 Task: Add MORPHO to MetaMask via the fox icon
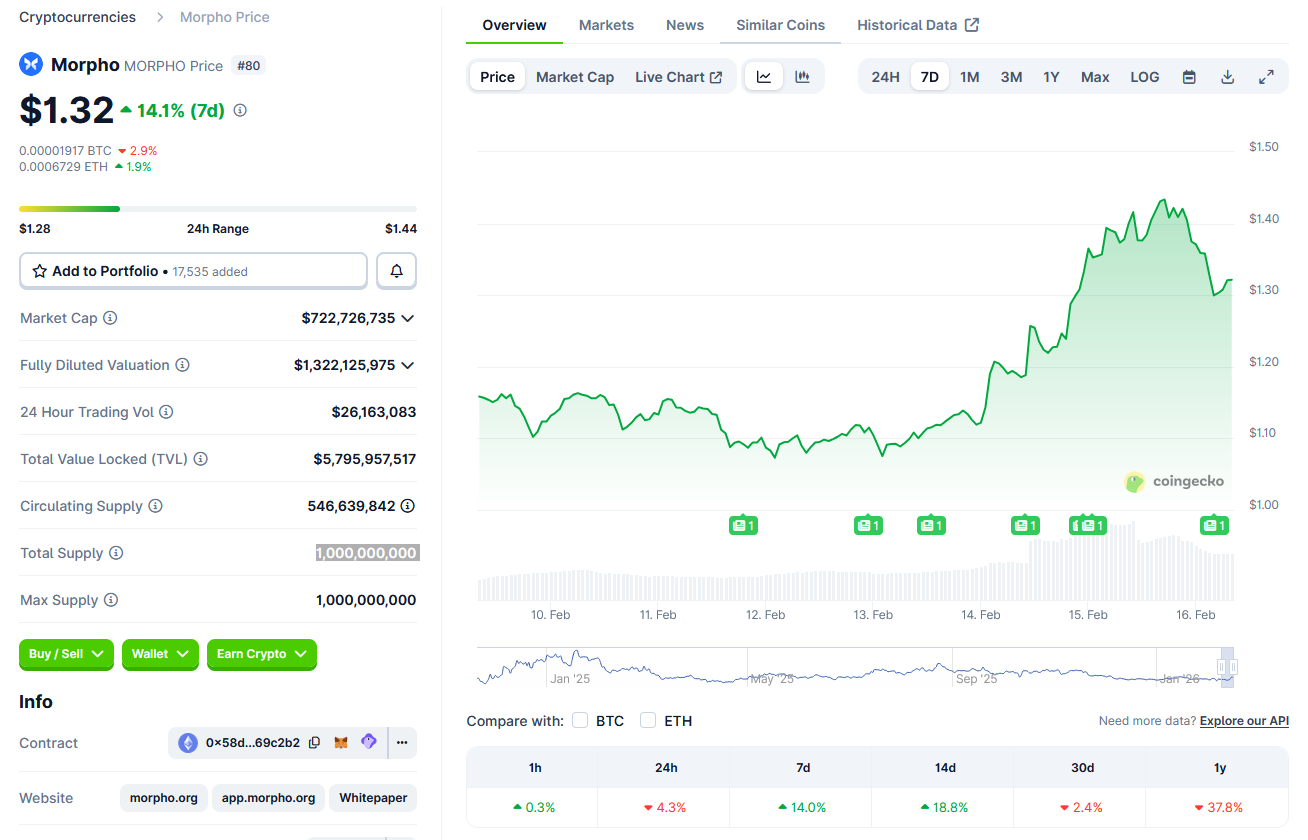pos(341,743)
